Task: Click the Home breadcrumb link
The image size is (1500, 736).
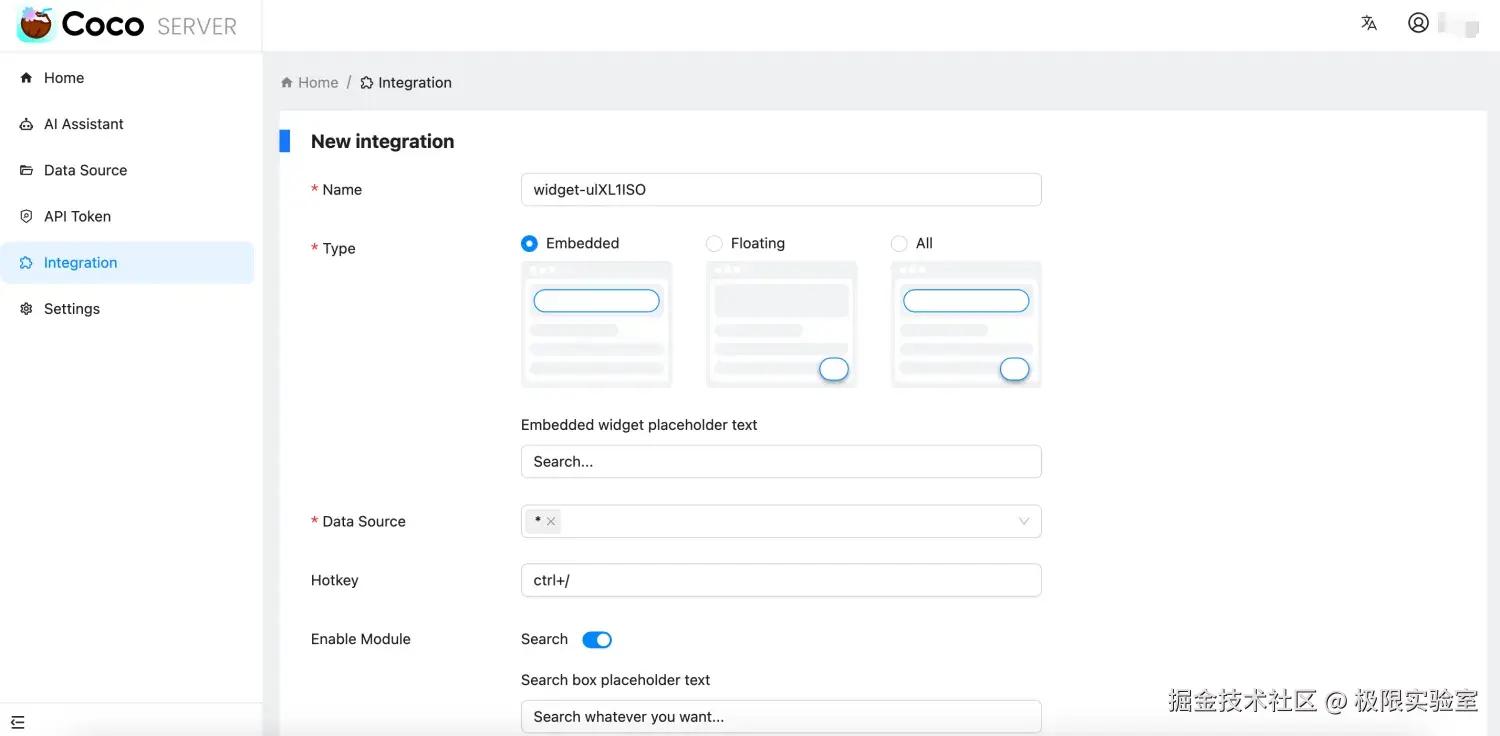Action: point(318,83)
